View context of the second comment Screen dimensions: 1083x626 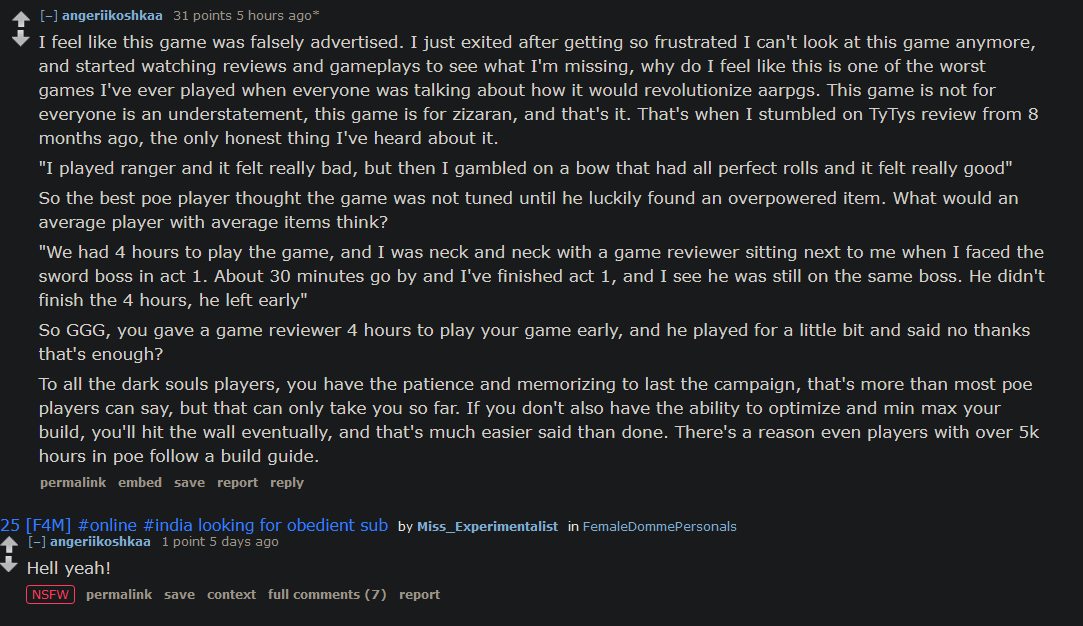coord(231,595)
